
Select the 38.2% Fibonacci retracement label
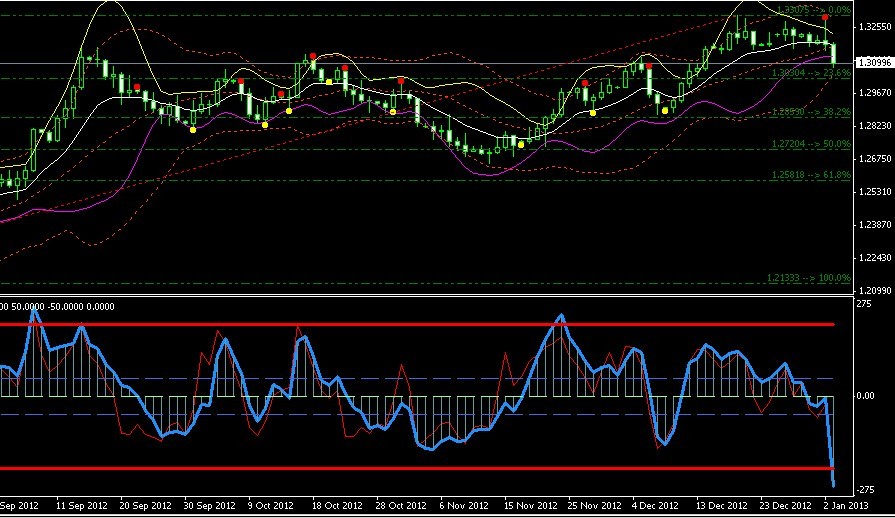pyautogui.click(x=810, y=113)
